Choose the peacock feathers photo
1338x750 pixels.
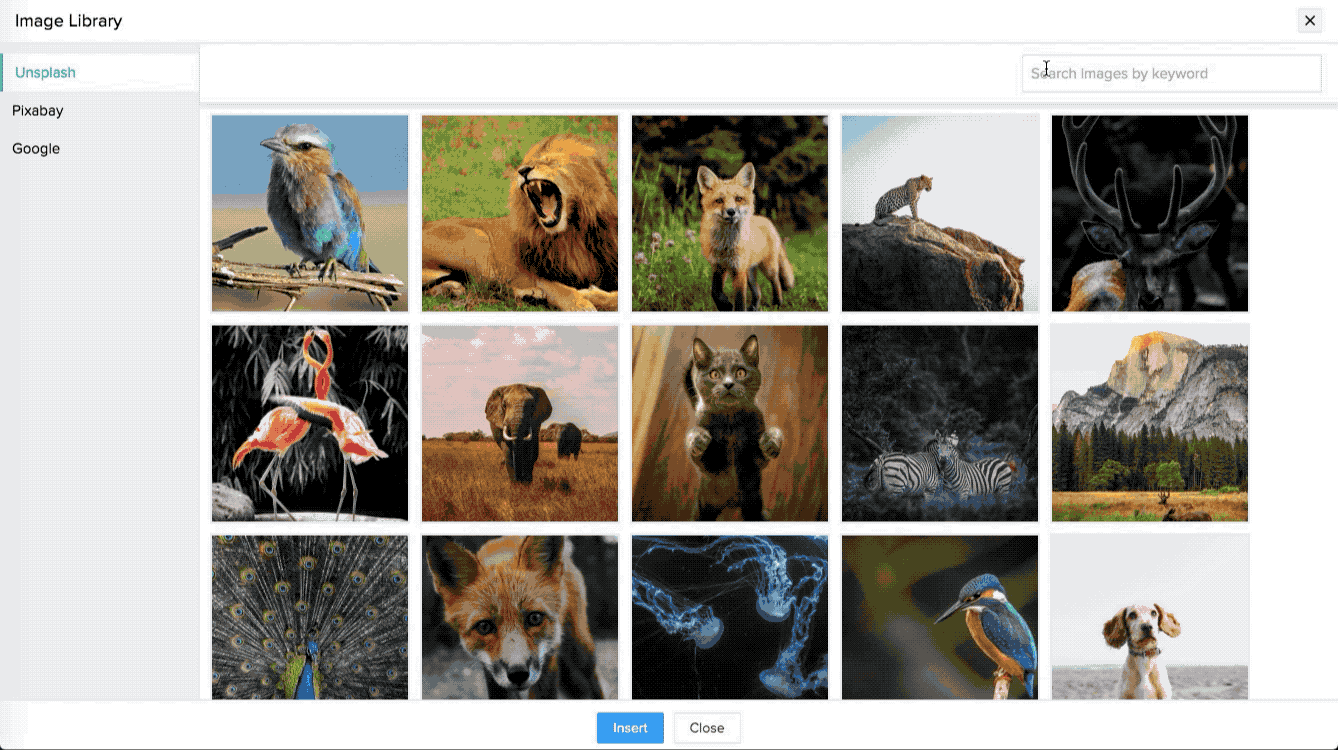coord(310,617)
